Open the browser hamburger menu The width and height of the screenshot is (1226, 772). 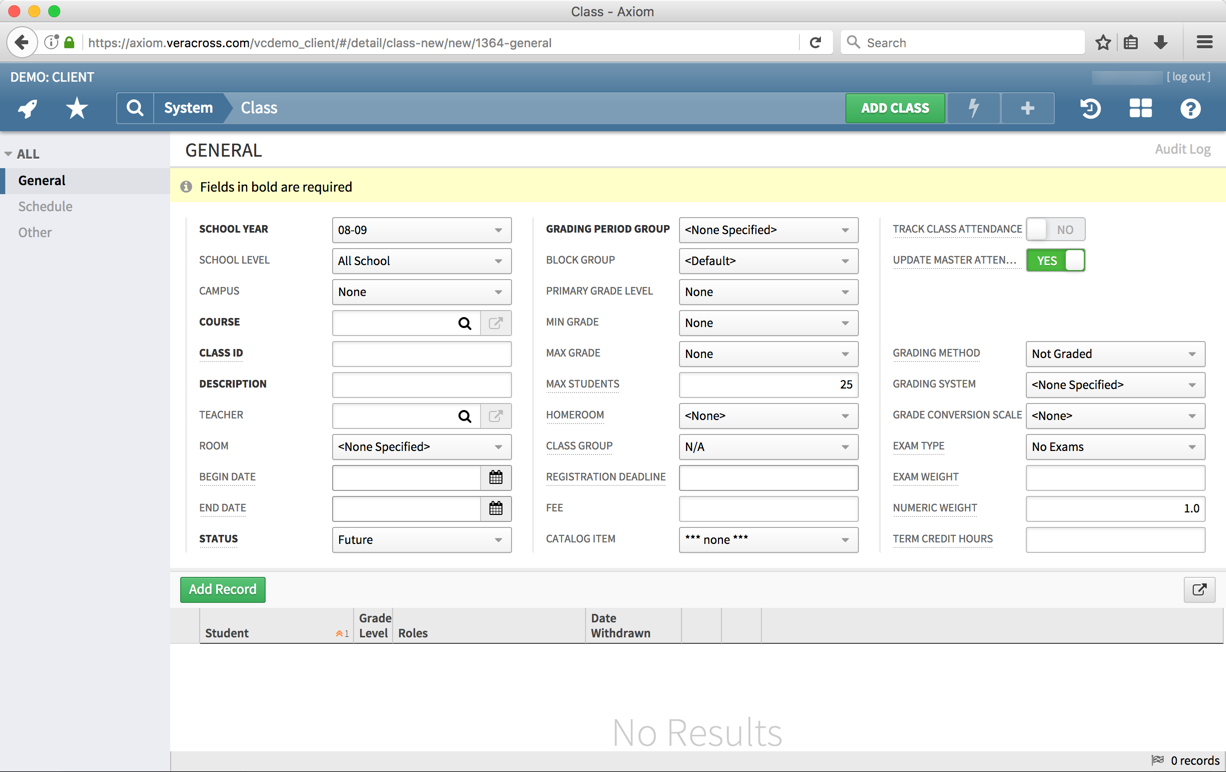[1204, 43]
